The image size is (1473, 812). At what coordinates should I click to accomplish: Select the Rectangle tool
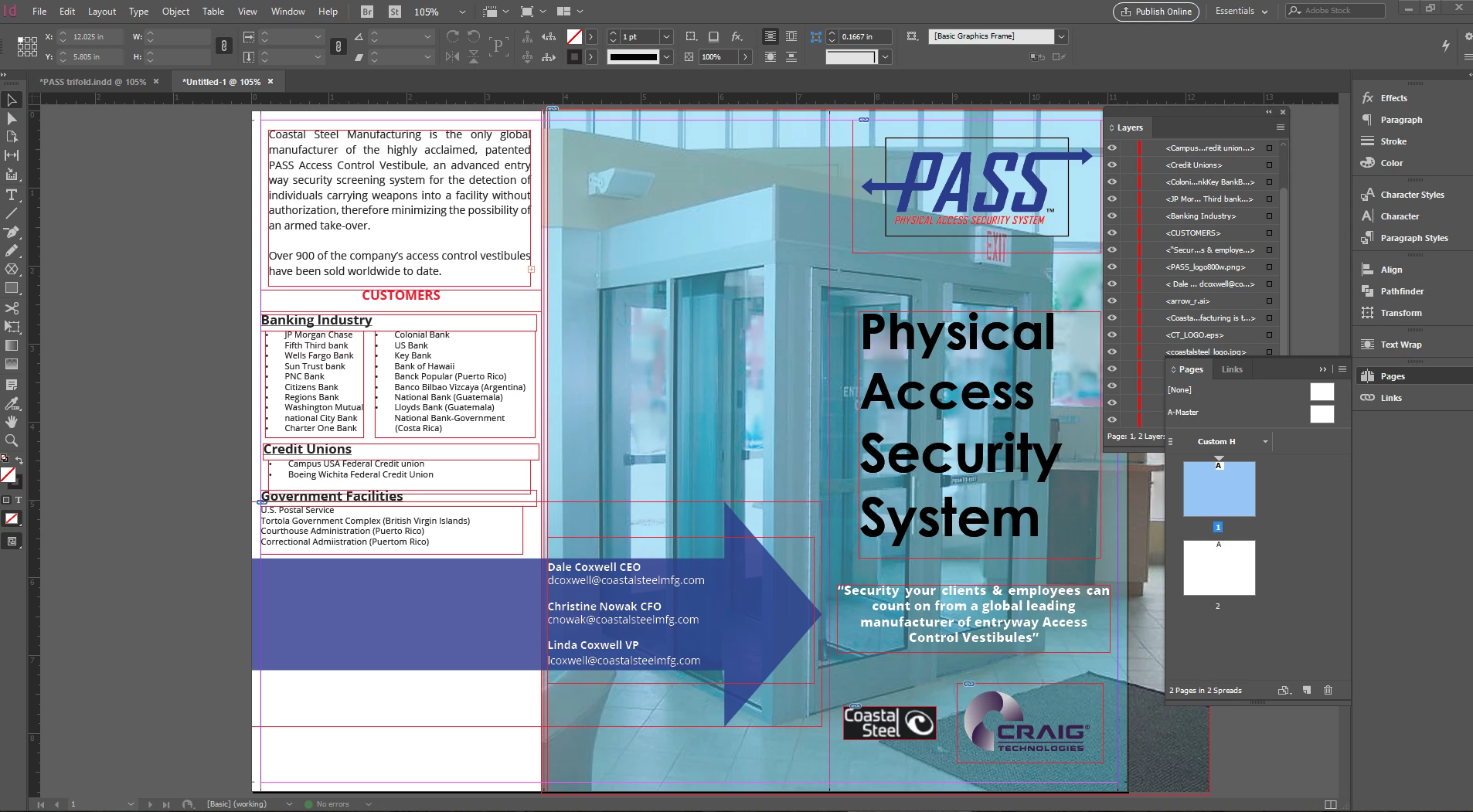(x=12, y=287)
